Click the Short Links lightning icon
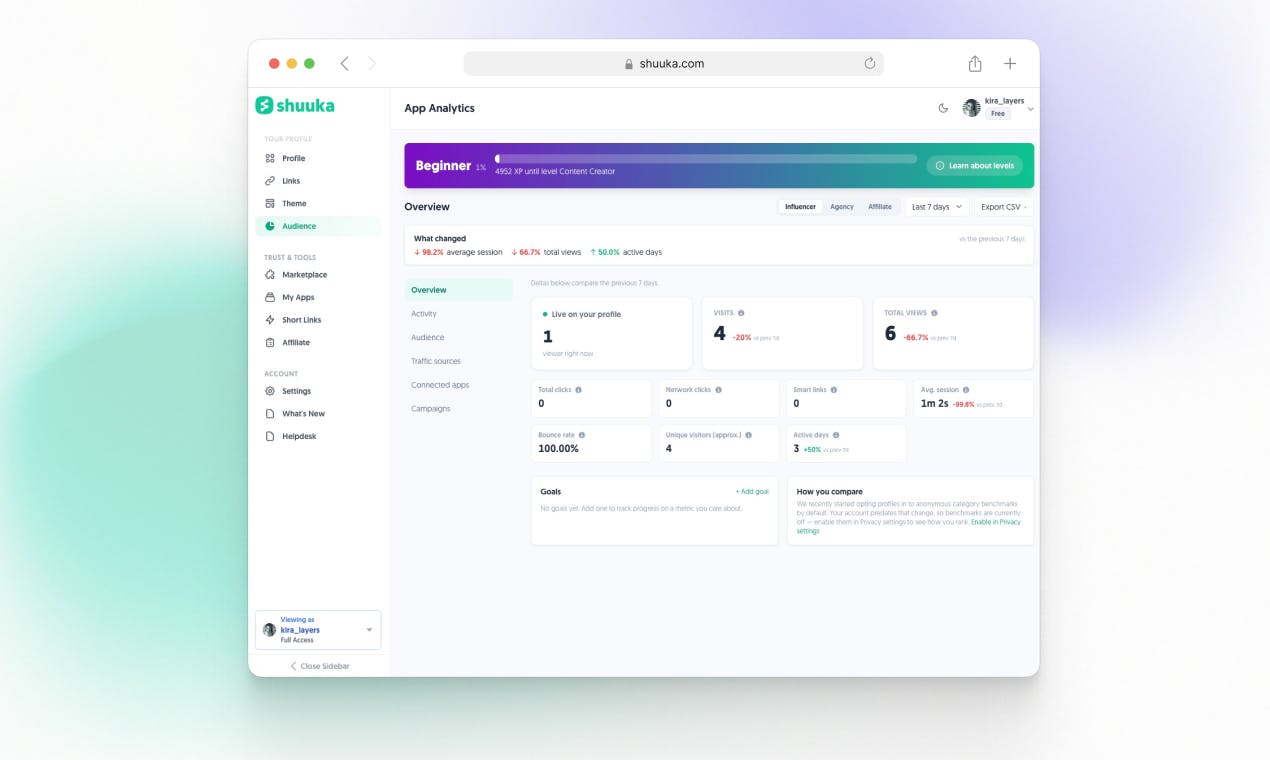Viewport: 1270px width, 760px height. [270, 320]
